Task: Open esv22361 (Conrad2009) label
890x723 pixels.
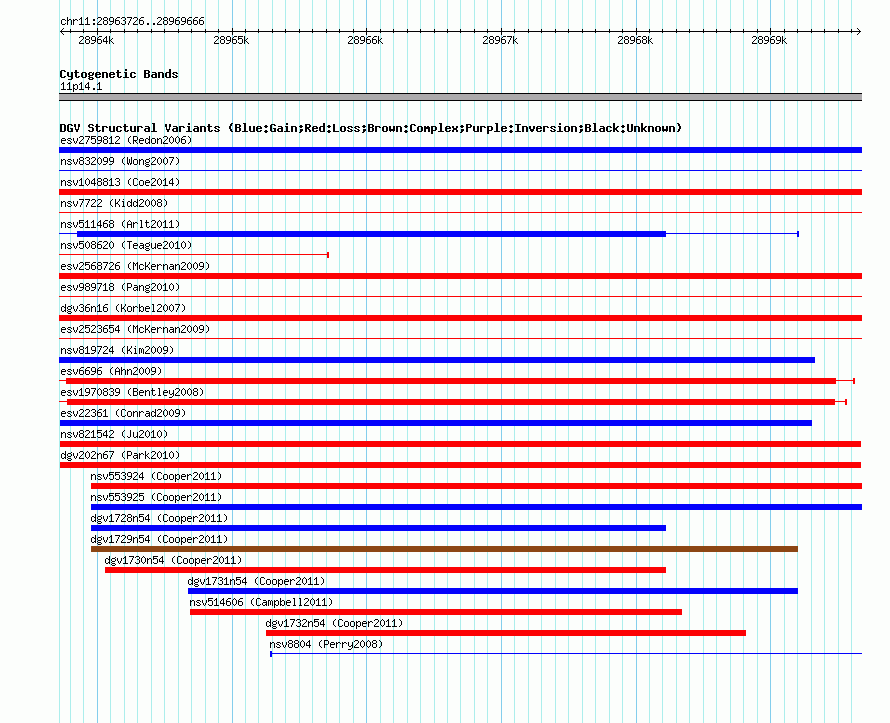Action: pyautogui.click(x=123, y=413)
